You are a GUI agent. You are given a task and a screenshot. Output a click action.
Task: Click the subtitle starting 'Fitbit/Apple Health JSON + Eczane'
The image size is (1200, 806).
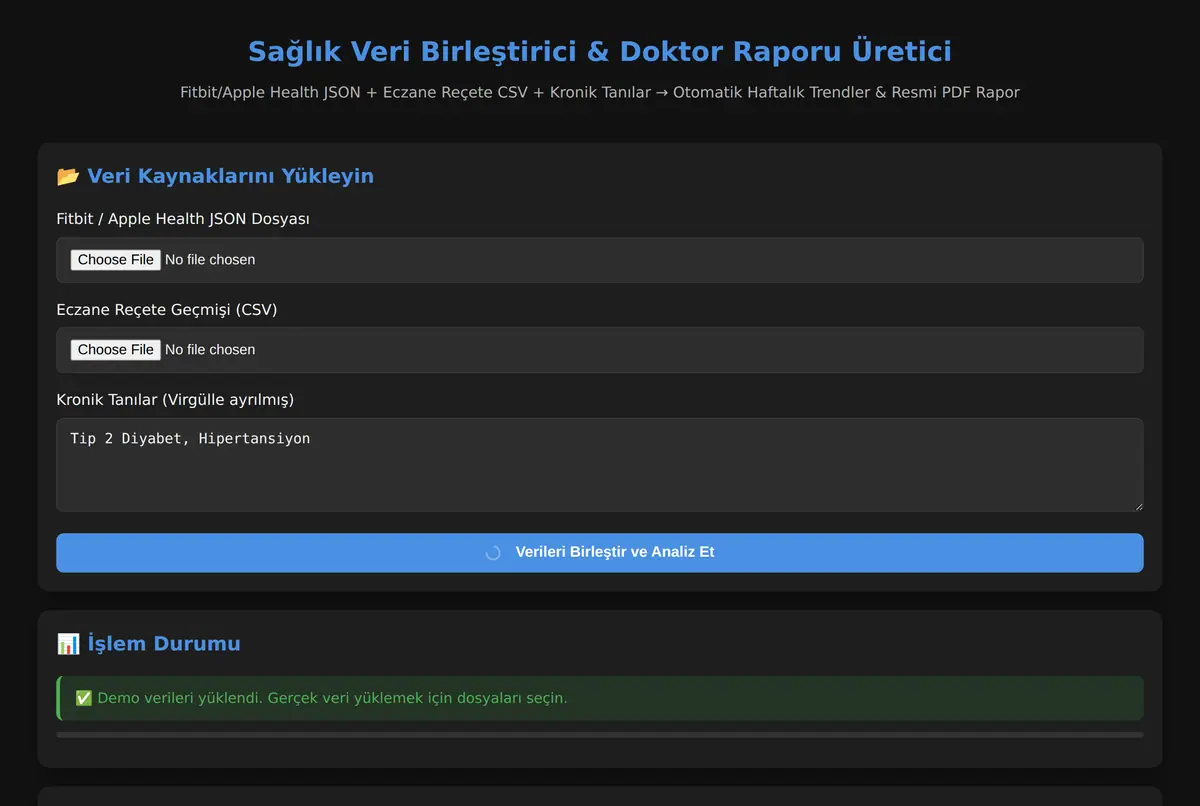pyautogui.click(x=600, y=93)
